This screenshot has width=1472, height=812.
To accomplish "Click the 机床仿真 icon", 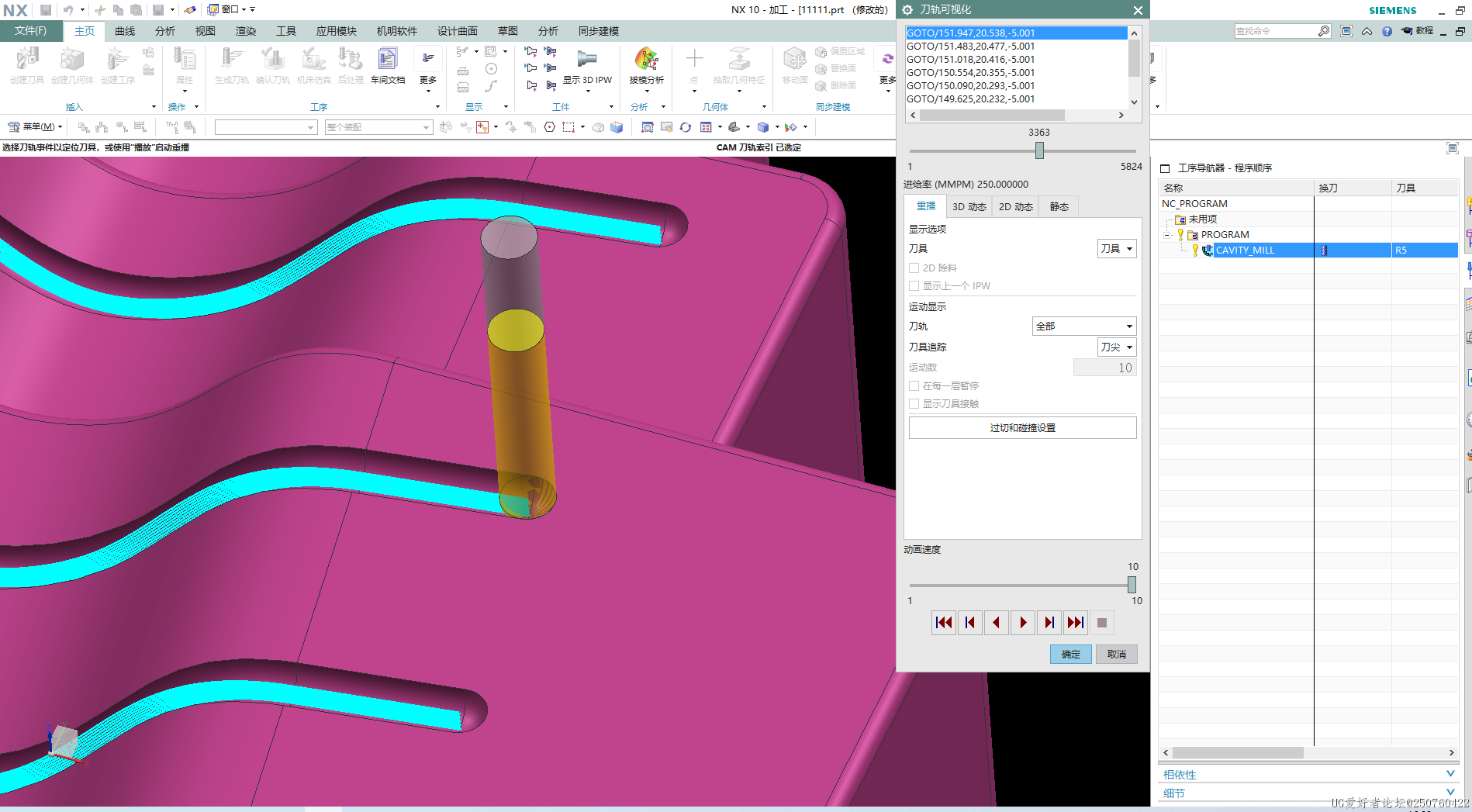I will (x=313, y=65).
